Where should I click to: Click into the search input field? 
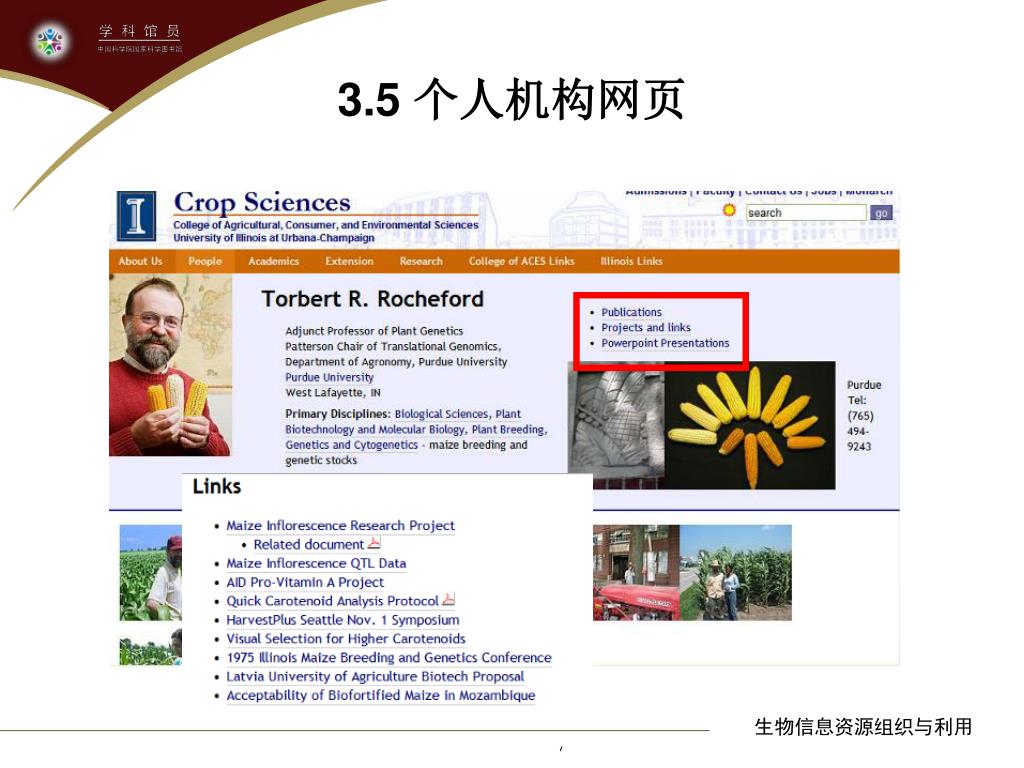pyautogui.click(x=806, y=213)
